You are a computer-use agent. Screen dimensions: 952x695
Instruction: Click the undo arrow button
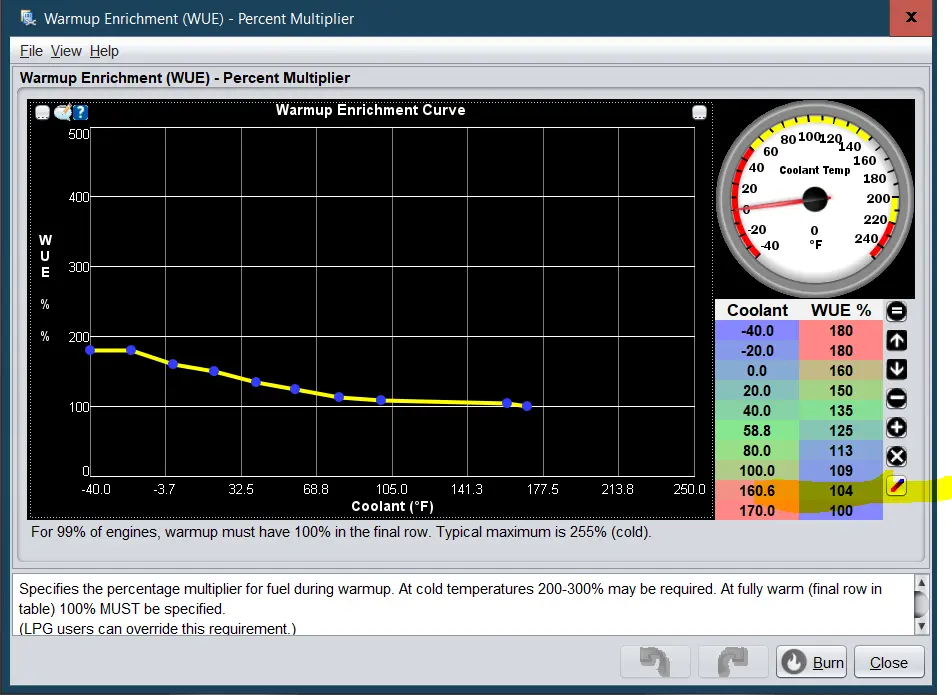[655, 662]
